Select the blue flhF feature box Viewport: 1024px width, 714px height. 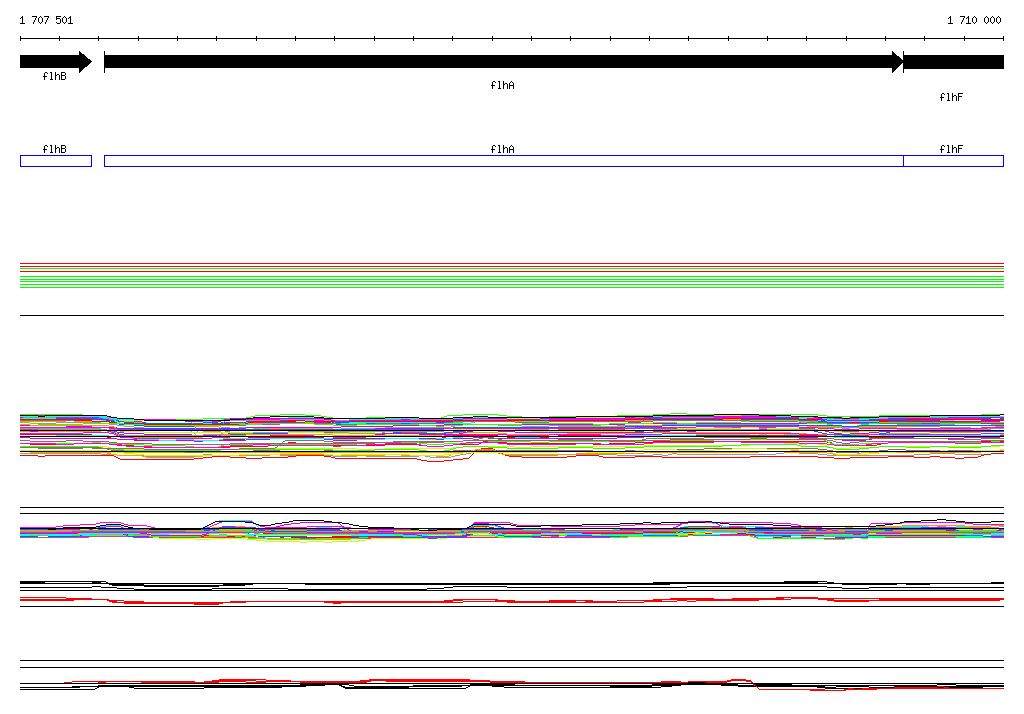[953, 161]
